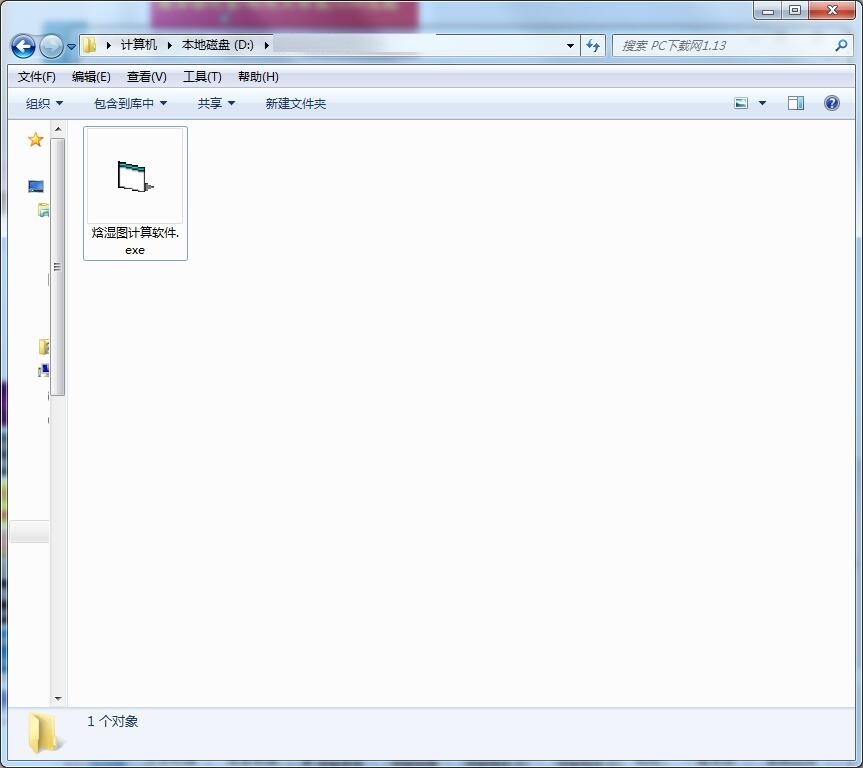Open the 工具(T) menu
This screenshot has width=863, height=768.
coord(202,77)
